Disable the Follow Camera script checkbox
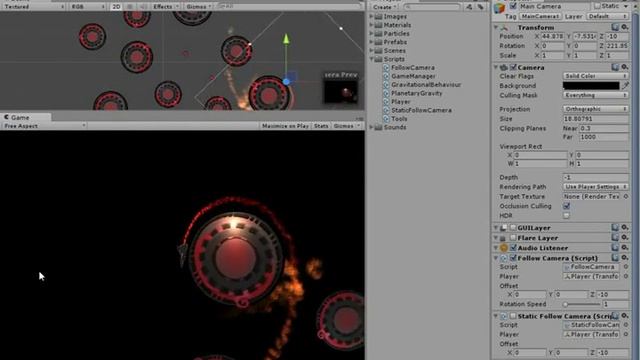The height and width of the screenshot is (360, 640). click(x=513, y=258)
